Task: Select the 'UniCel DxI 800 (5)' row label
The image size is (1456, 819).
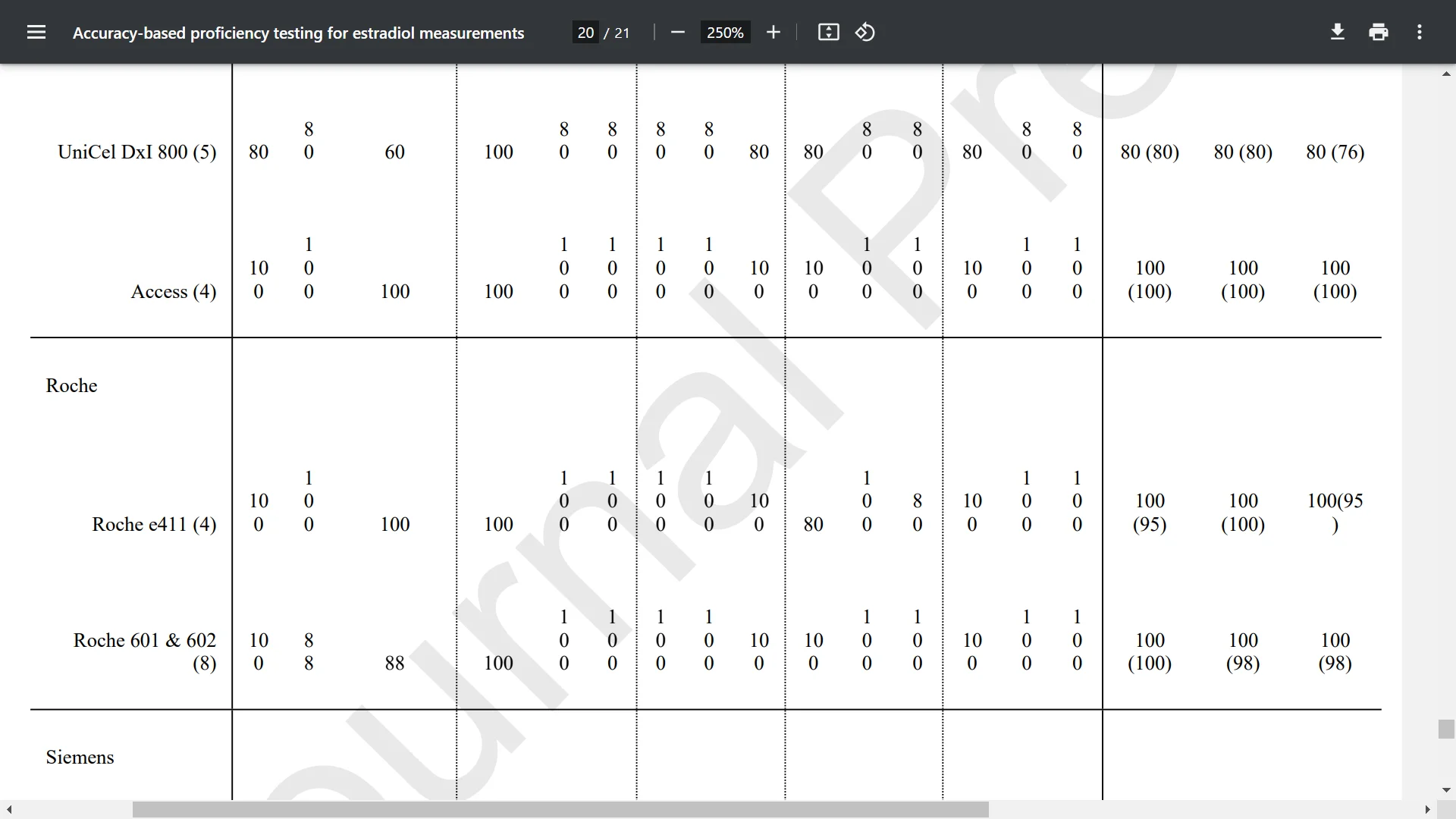Action: click(137, 152)
